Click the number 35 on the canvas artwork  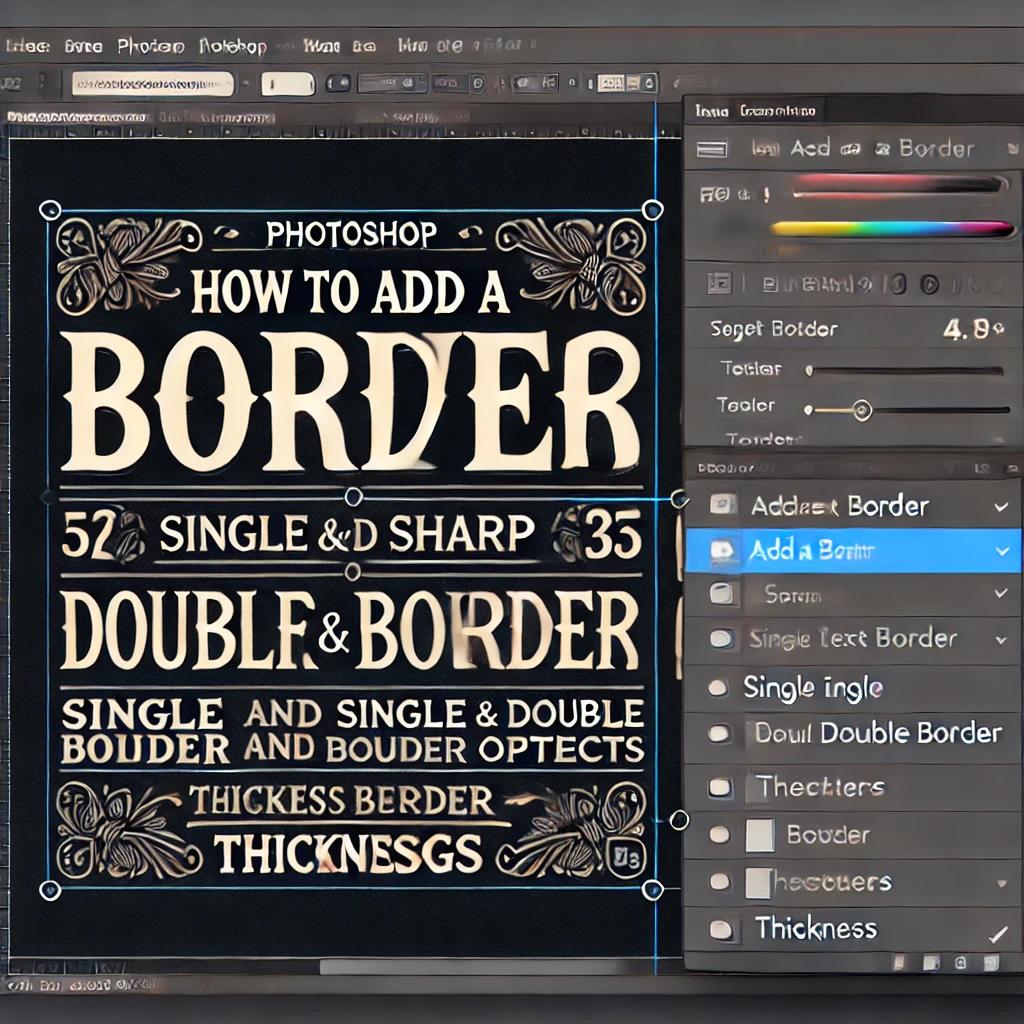[x=613, y=536]
